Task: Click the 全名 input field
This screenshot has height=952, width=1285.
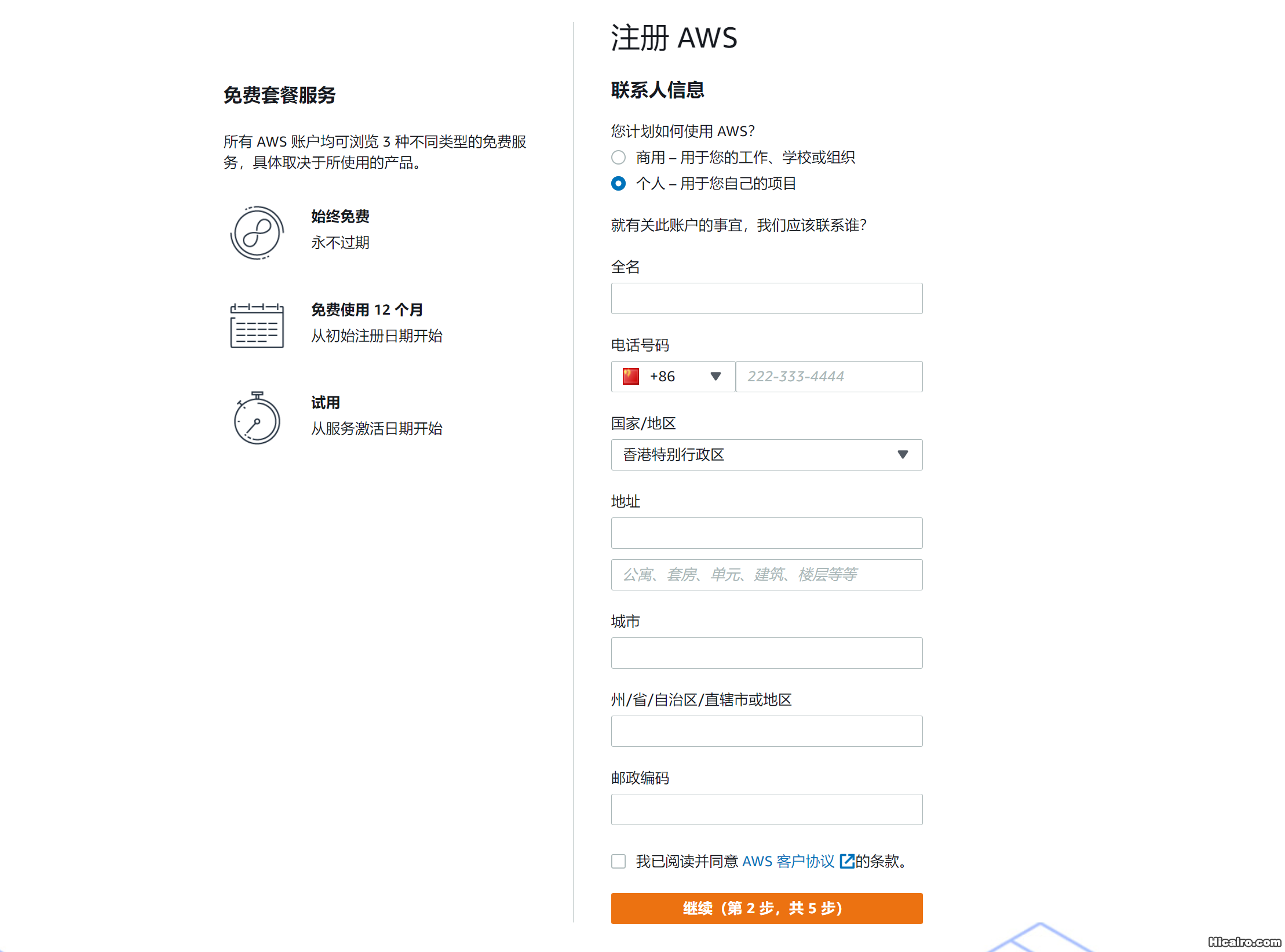Action: coord(766,298)
